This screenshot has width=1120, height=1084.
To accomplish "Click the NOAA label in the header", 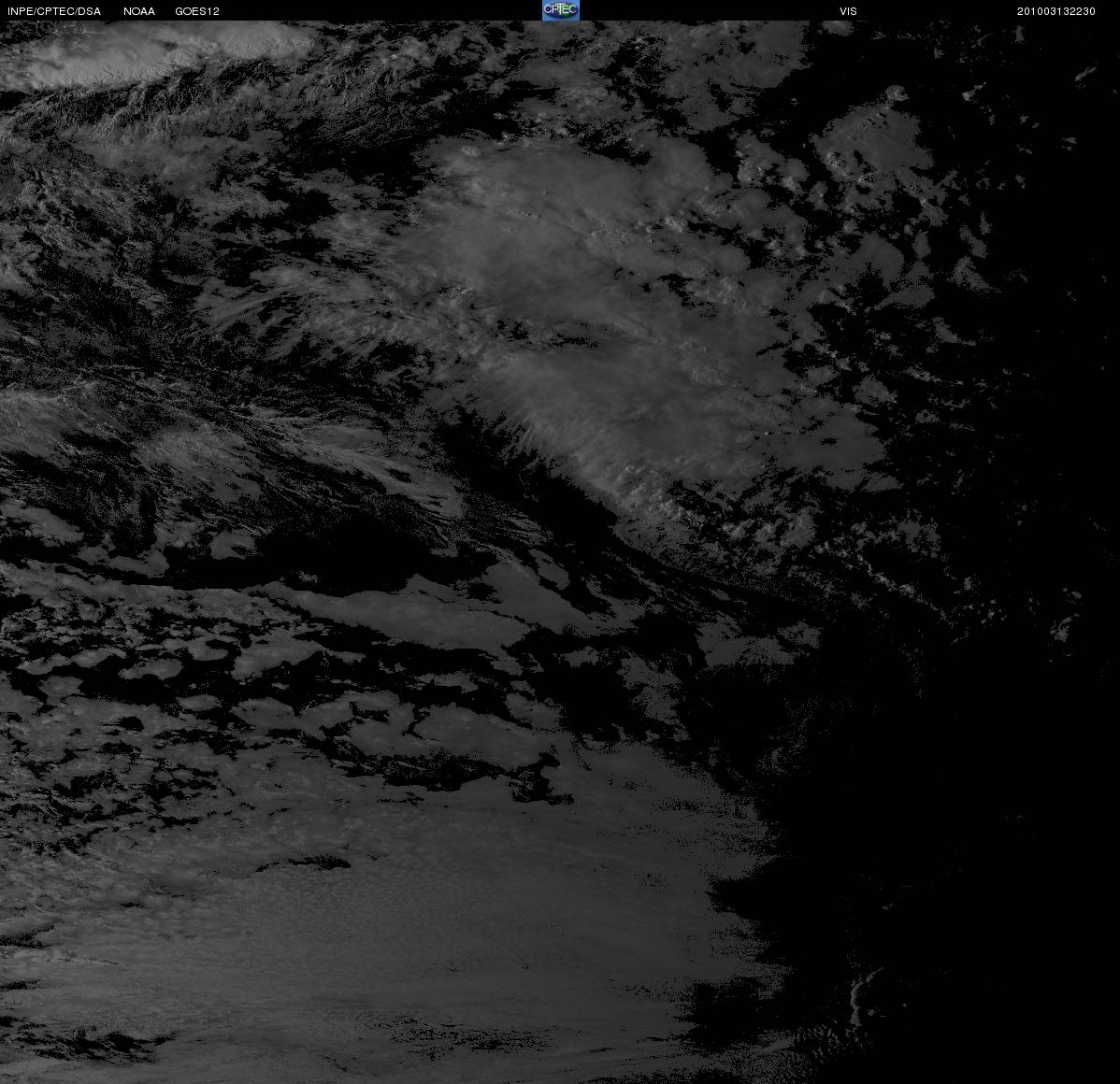I will (139, 11).
